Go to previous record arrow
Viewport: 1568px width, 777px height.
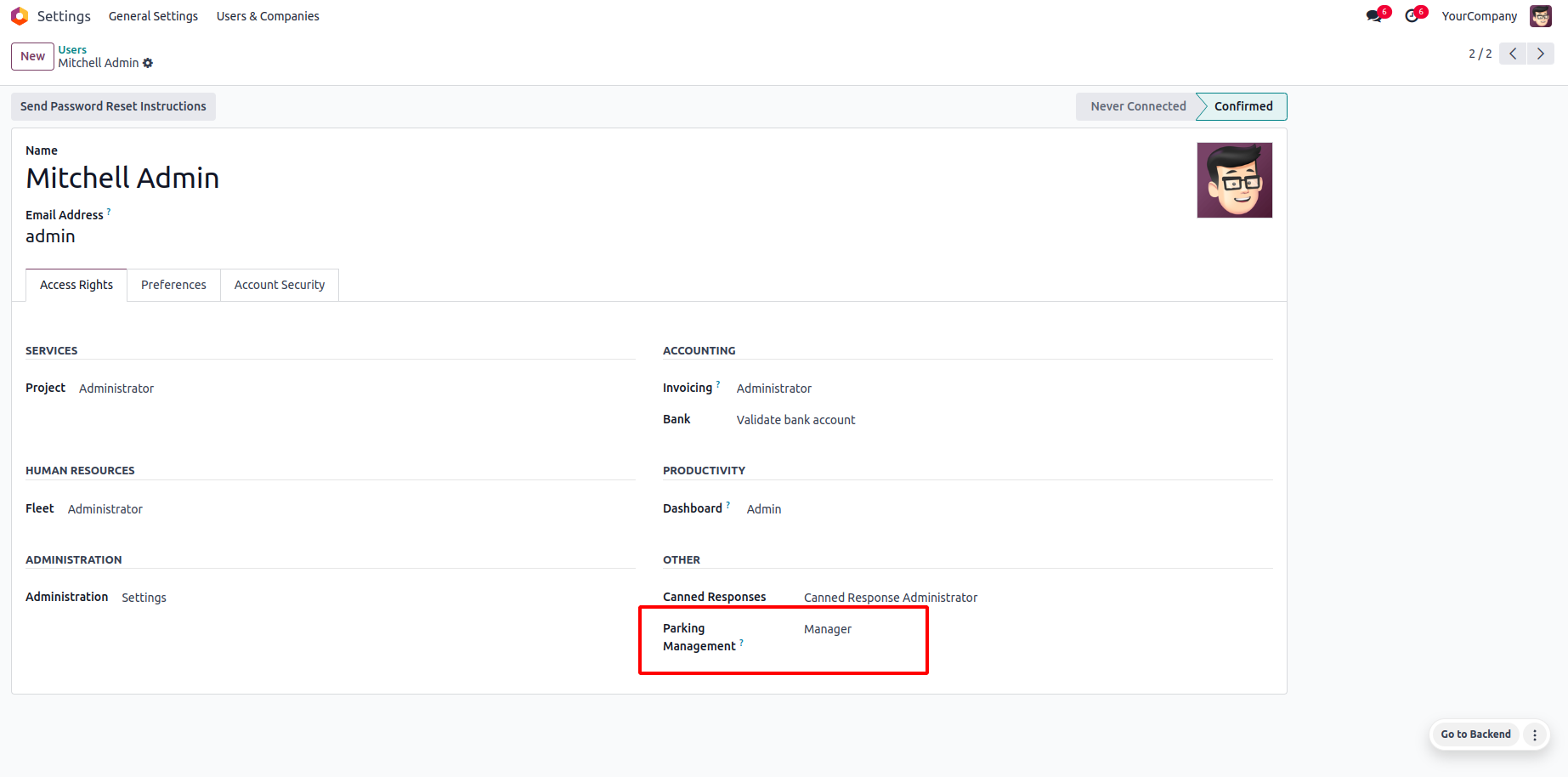click(1513, 54)
